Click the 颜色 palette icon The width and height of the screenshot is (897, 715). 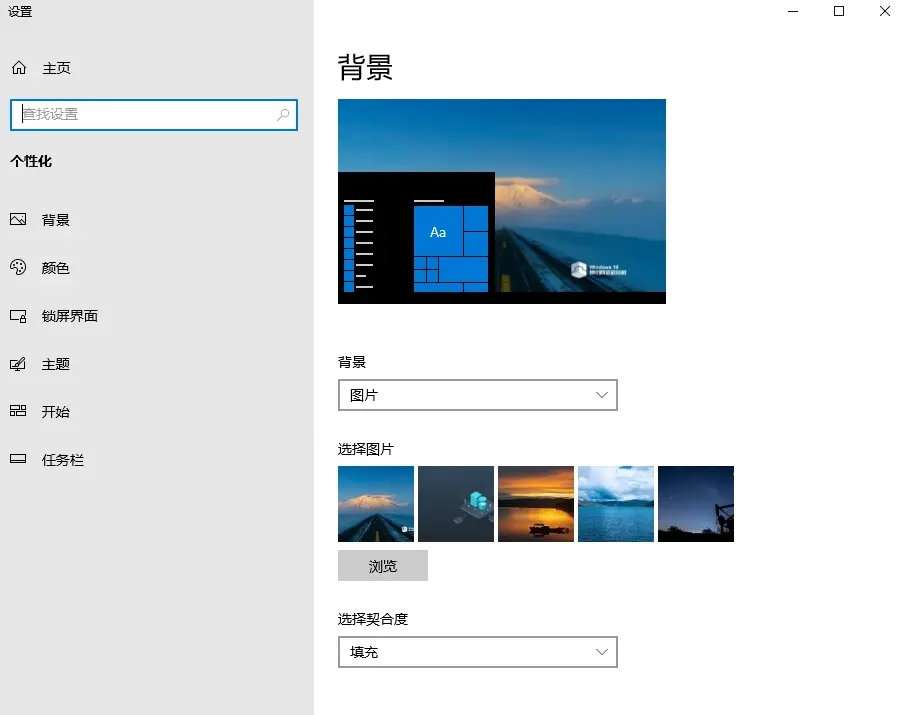point(18,268)
